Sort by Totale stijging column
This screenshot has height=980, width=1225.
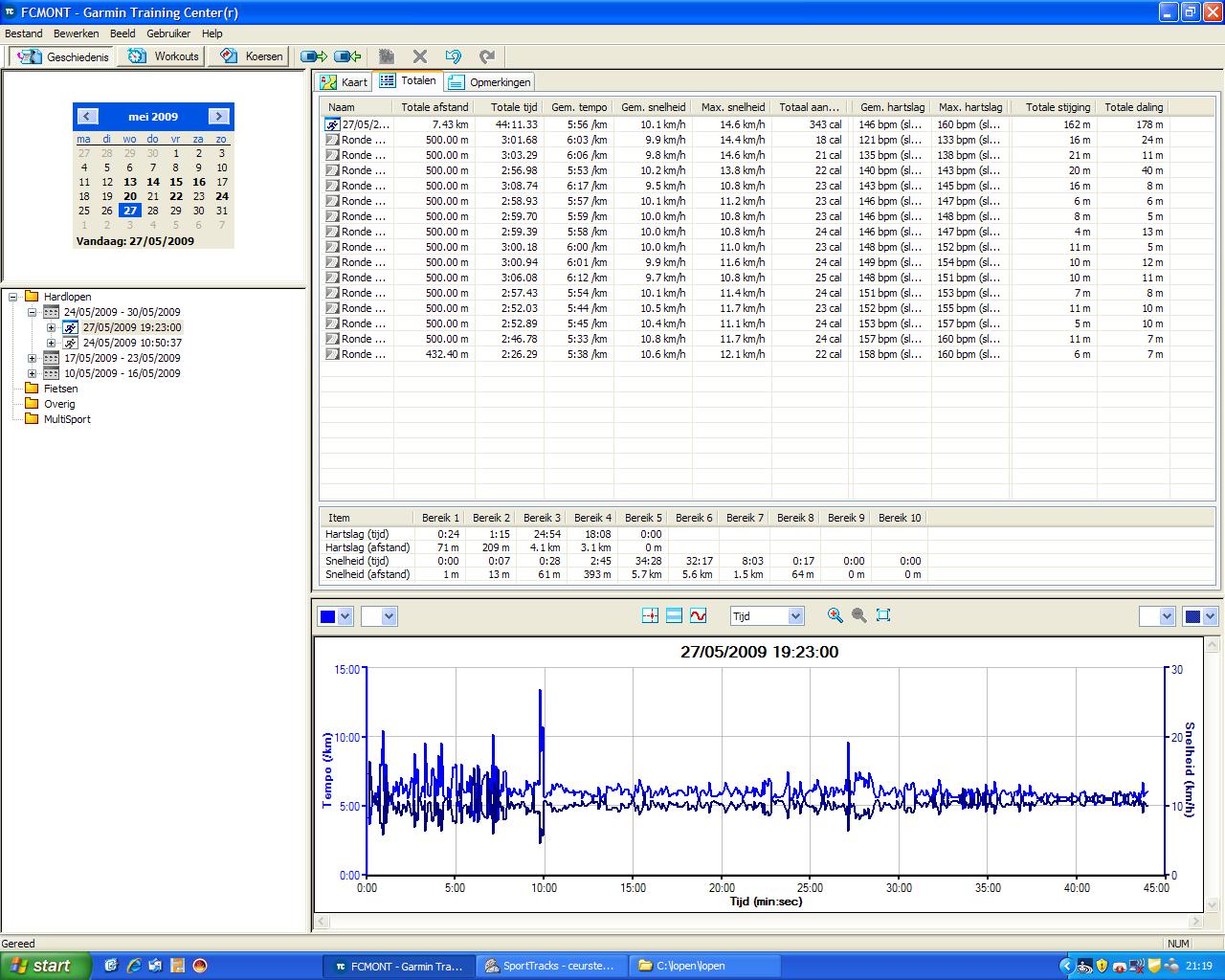(x=1057, y=107)
